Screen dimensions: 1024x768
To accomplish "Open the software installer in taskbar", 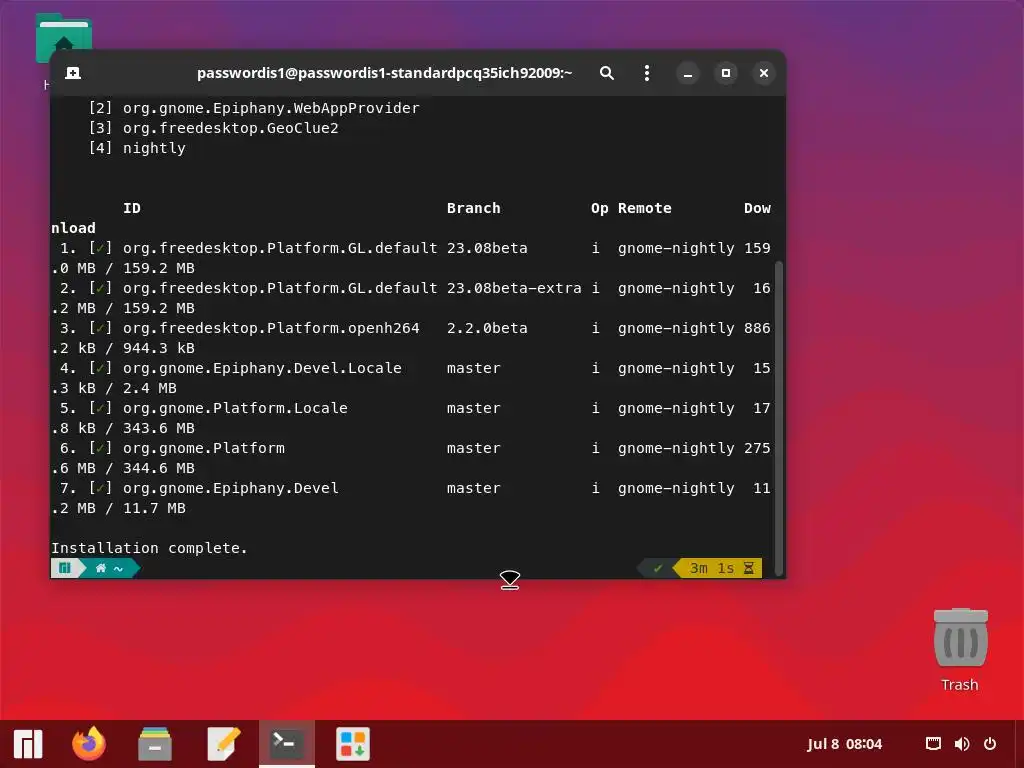I will (x=353, y=744).
